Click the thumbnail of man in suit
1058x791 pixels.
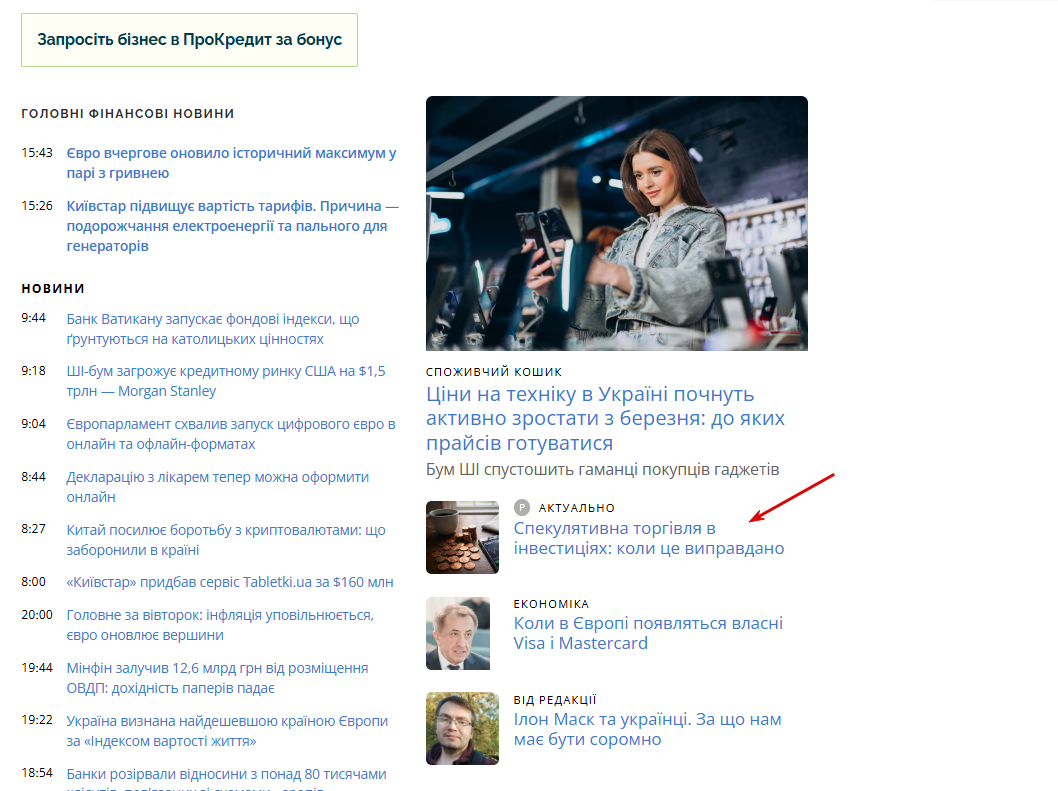(458, 633)
